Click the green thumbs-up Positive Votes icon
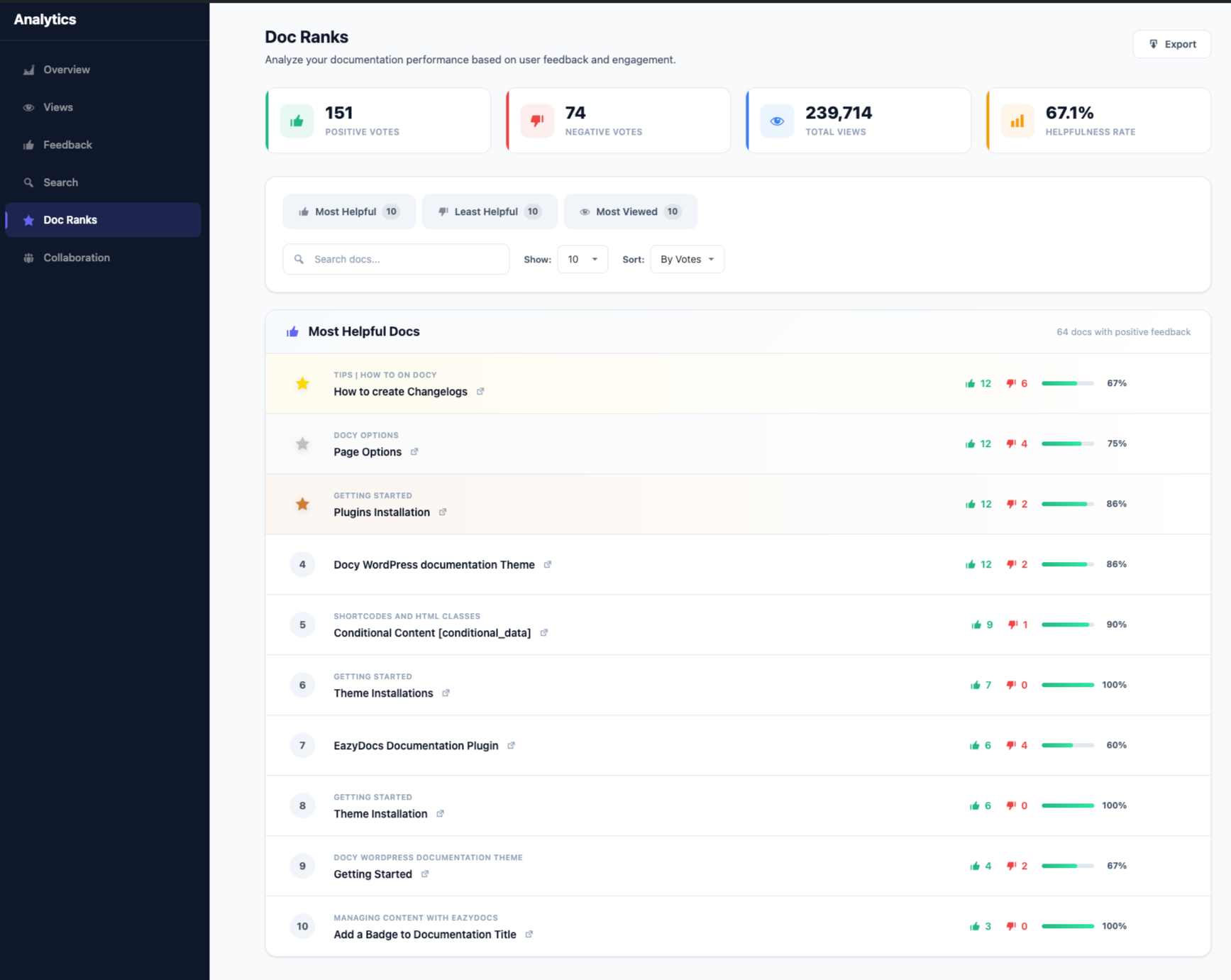 297,121
